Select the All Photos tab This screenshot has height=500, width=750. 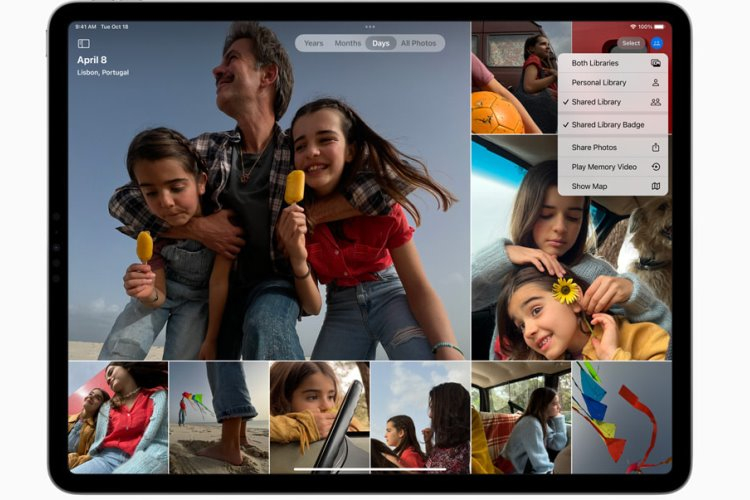pos(419,44)
